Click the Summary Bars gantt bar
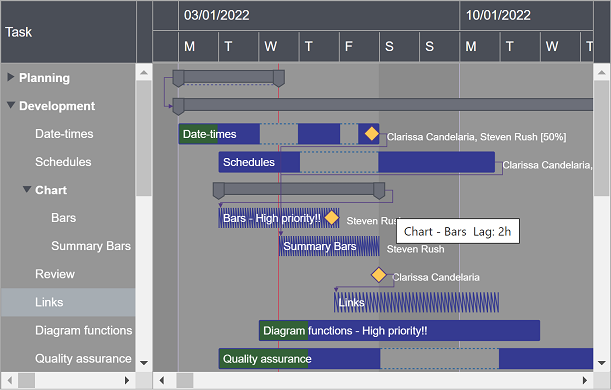This screenshot has width=611, height=390. 329,246
